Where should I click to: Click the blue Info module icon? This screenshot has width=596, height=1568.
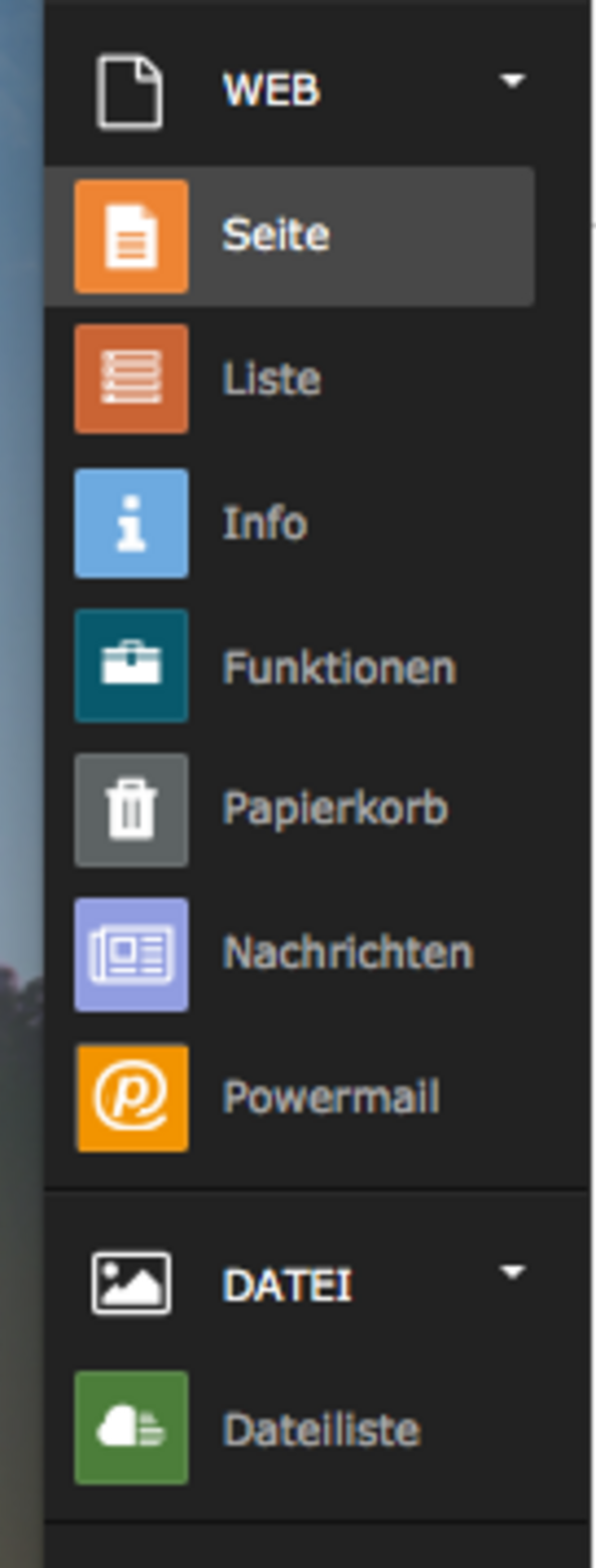(x=132, y=524)
